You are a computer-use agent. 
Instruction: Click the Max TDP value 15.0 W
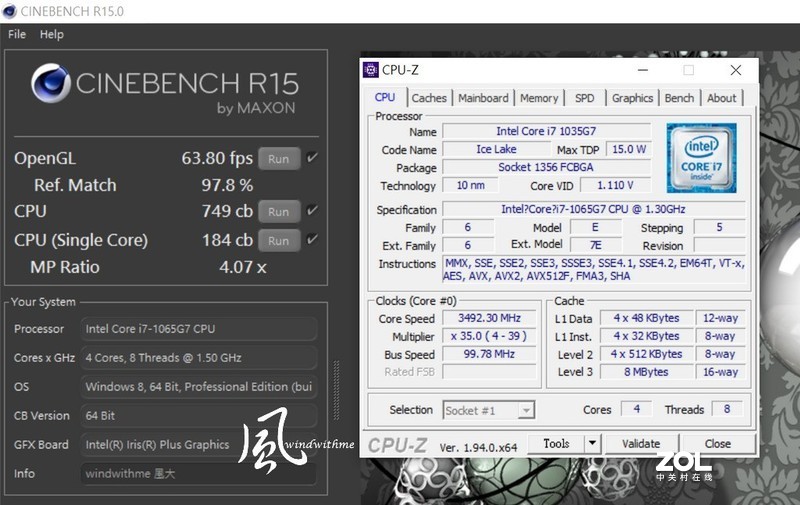click(629, 149)
